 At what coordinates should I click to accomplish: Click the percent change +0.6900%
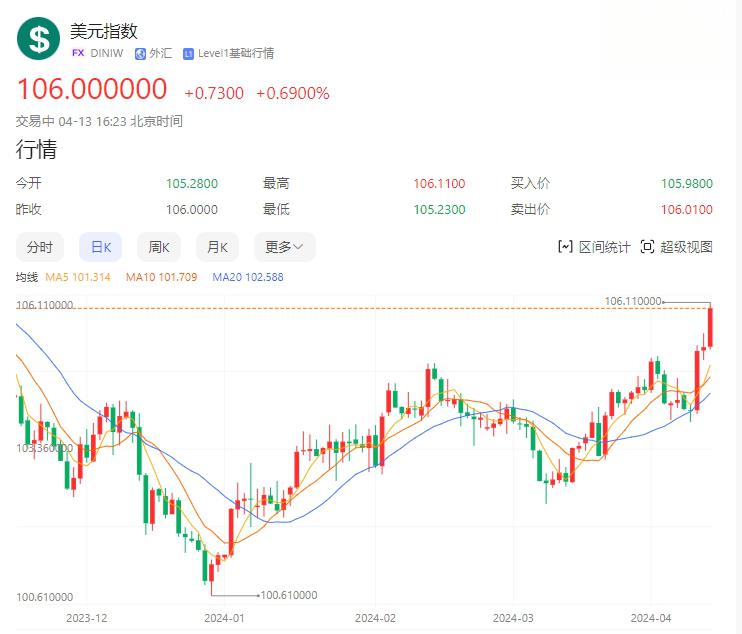[x=292, y=93]
